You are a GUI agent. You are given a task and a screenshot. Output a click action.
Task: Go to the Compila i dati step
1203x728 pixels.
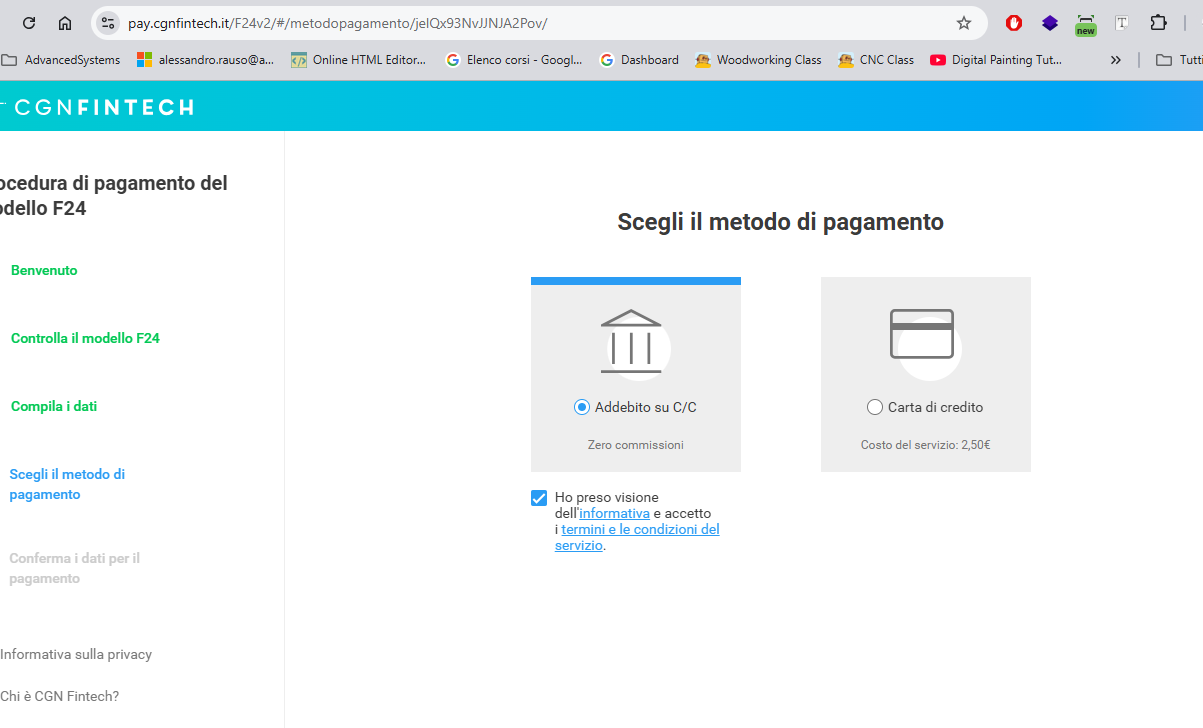[x=54, y=406]
